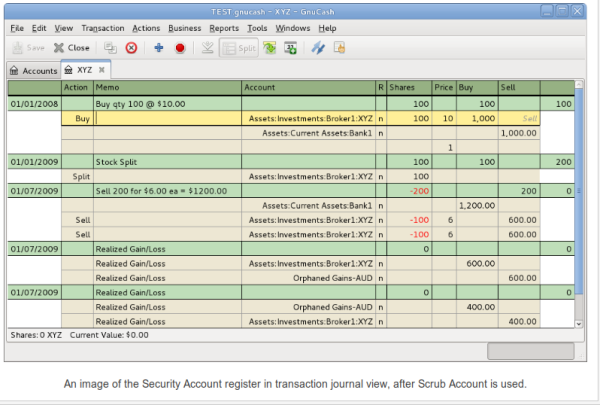
Task: Click the Action column header
Action: pos(77,87)
